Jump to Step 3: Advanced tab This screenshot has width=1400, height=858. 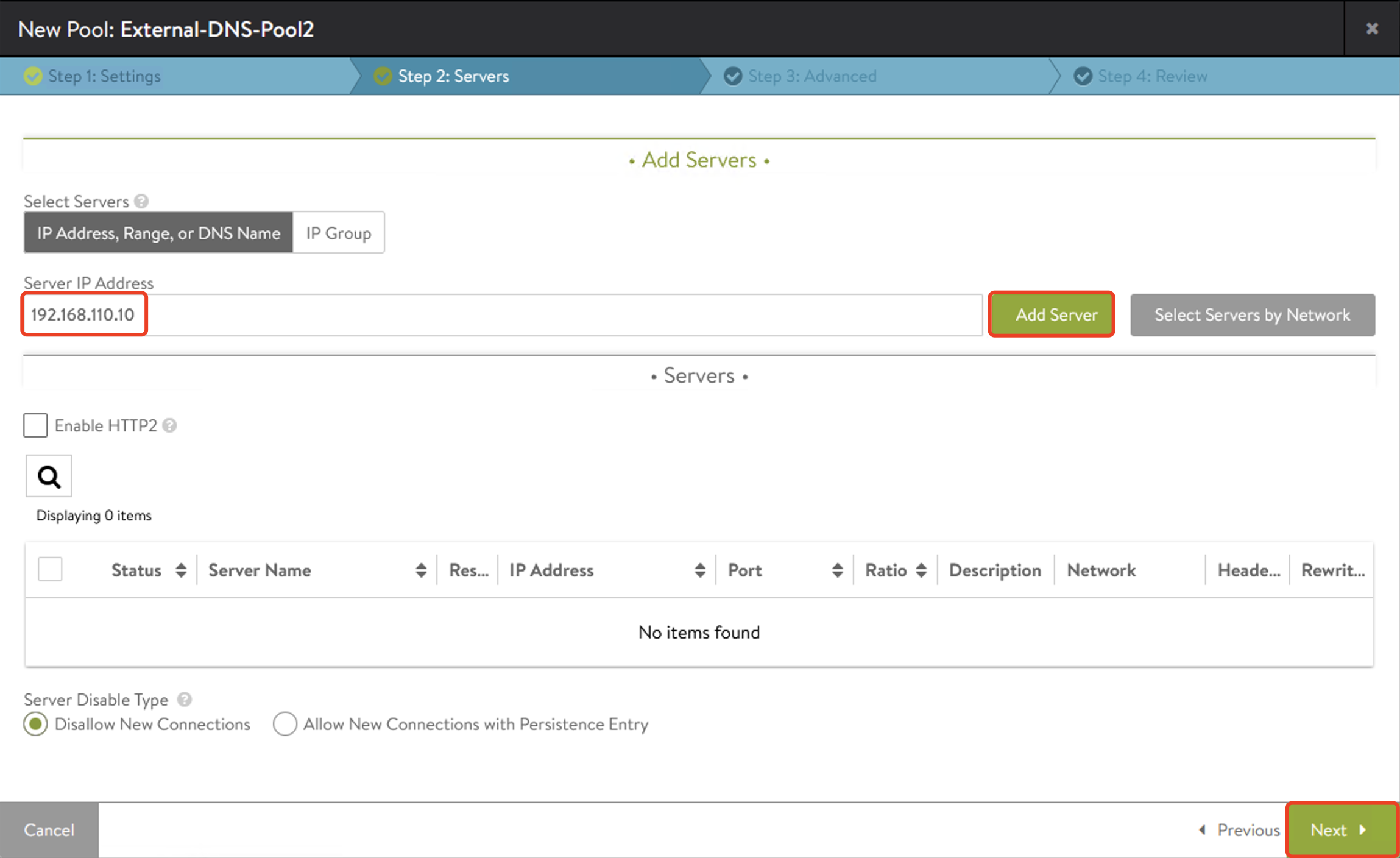(x=811, y=76)
